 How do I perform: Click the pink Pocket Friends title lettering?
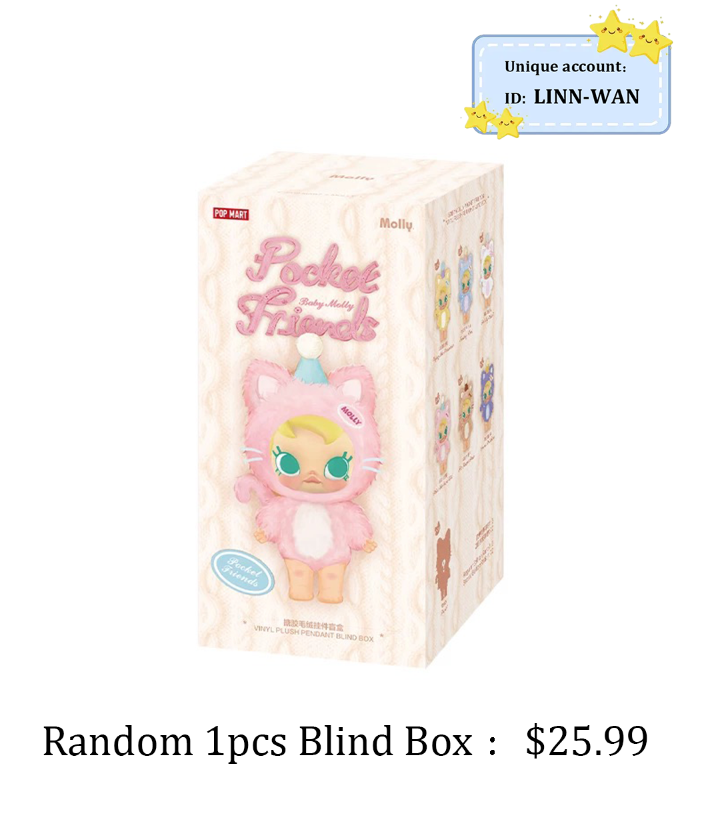(309, 288)
